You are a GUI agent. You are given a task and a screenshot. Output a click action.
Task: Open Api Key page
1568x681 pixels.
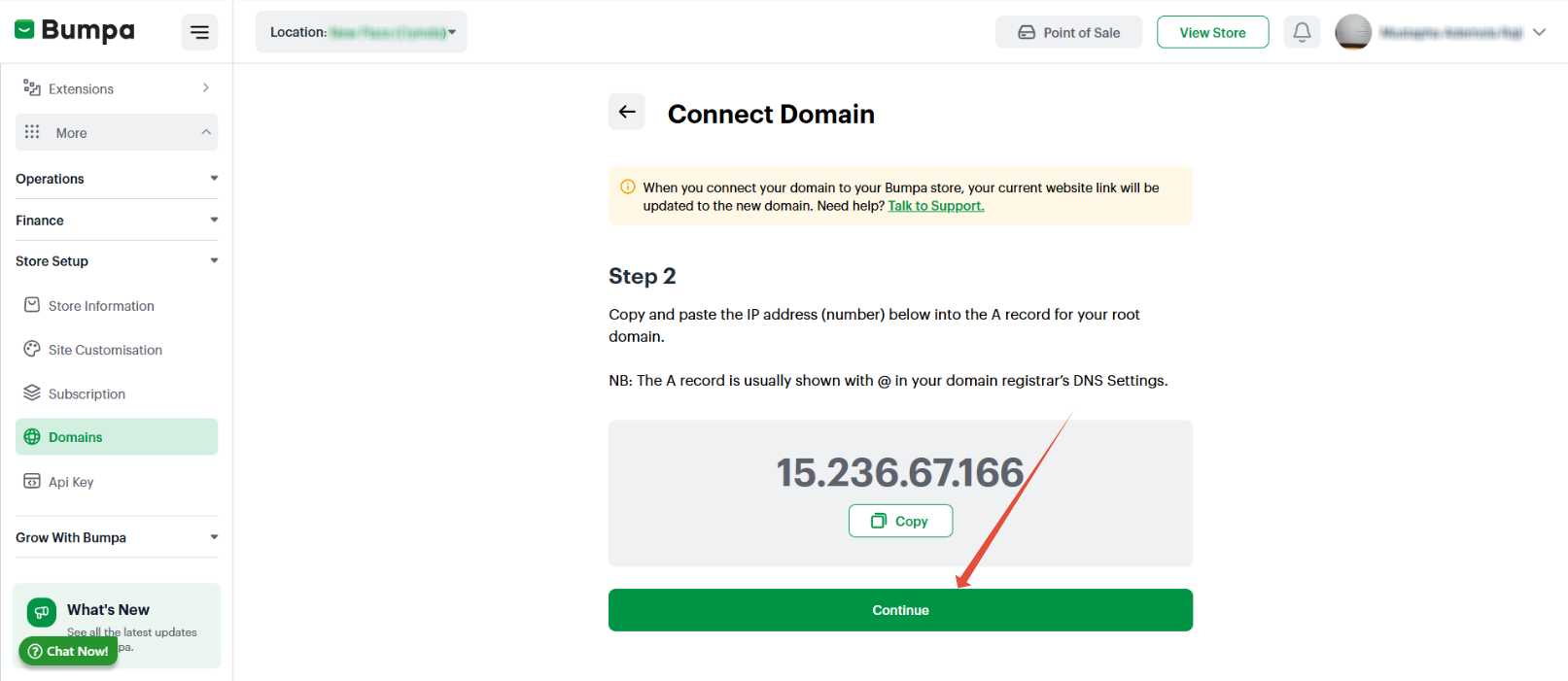[117, 482]
